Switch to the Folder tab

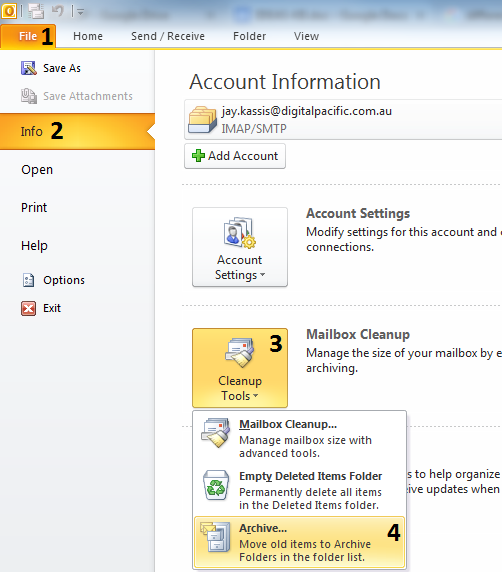[250, 36]
